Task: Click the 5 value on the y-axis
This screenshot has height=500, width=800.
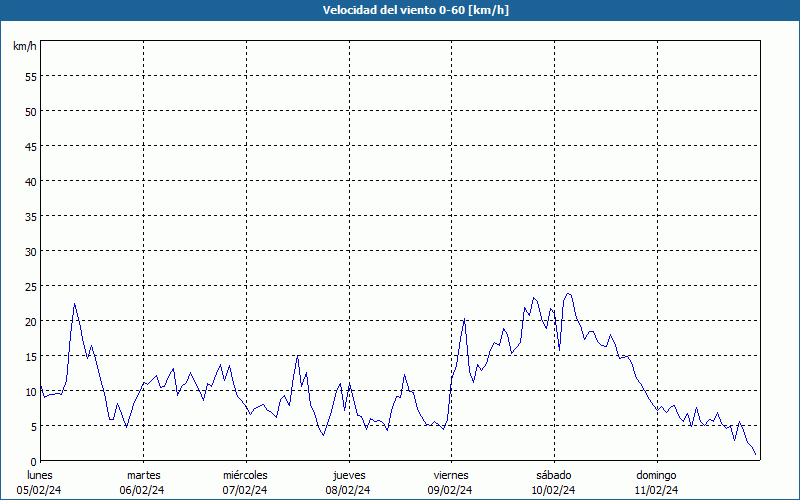Action: tap(34, 427)
